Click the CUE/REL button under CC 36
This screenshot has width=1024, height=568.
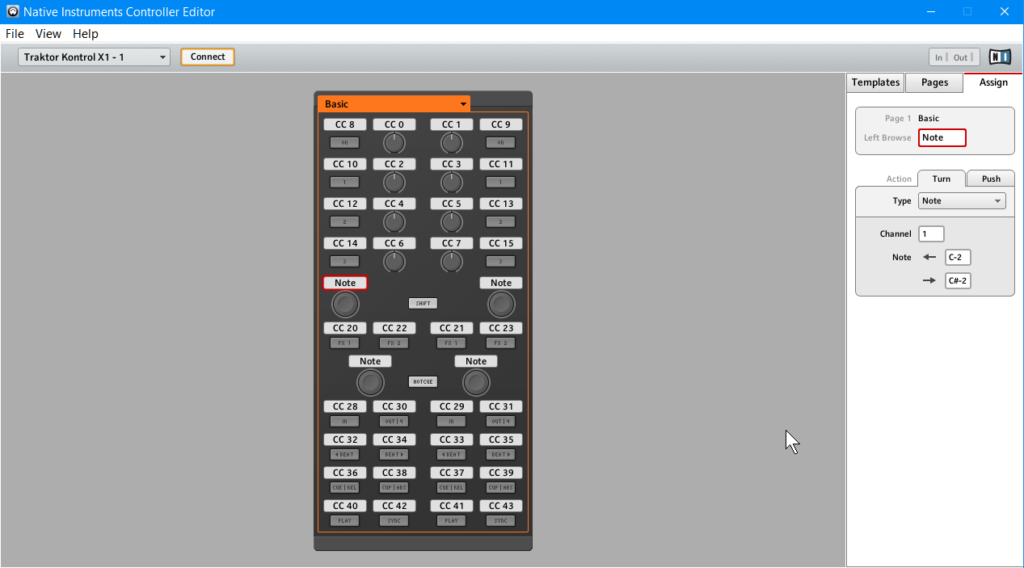click(x=345, y=488)
